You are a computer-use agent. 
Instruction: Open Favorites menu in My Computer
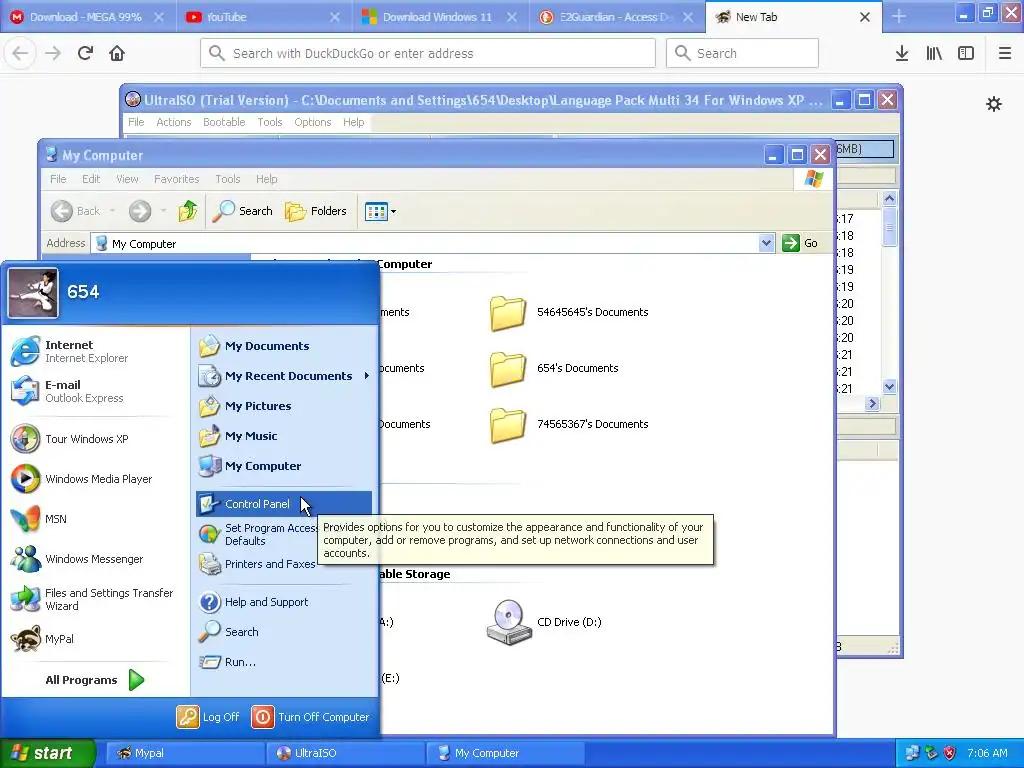click(176, 179)
